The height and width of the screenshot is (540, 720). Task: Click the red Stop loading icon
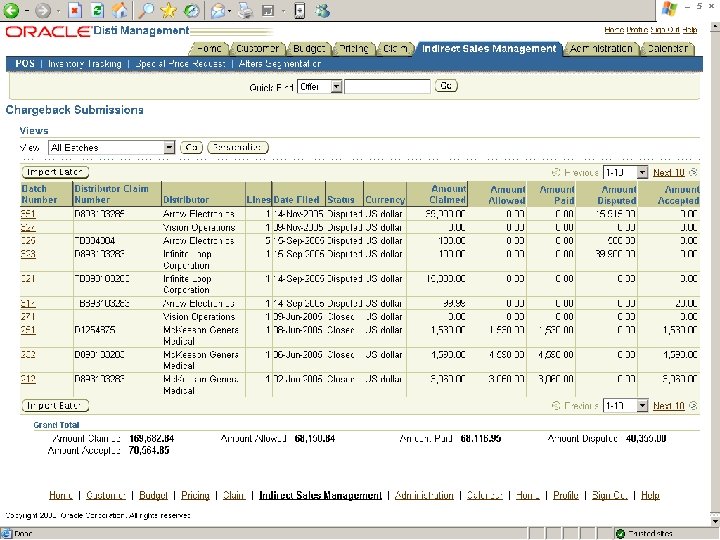[75, 10]
